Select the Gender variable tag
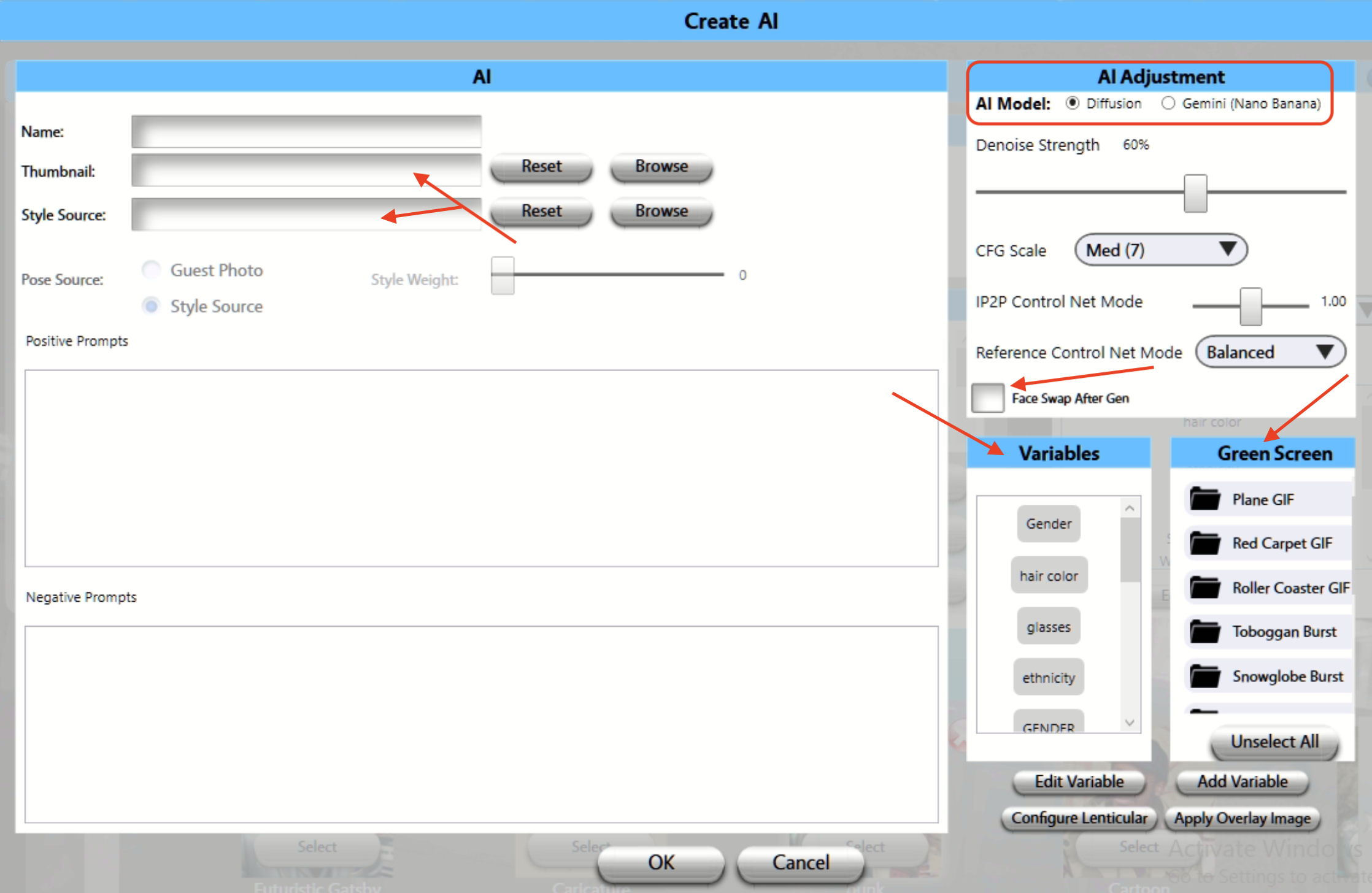 click(1049, 524)
